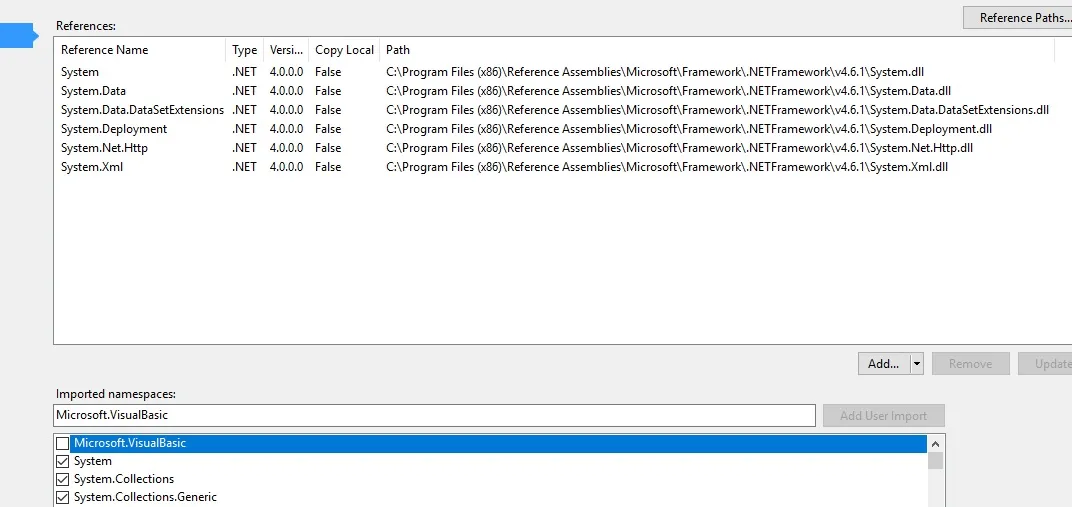Tick the Microsoft.VisualBasic namespace checkbox
Image resolution: width=1072 pixels, height=507 pixels.
[62, 443]
